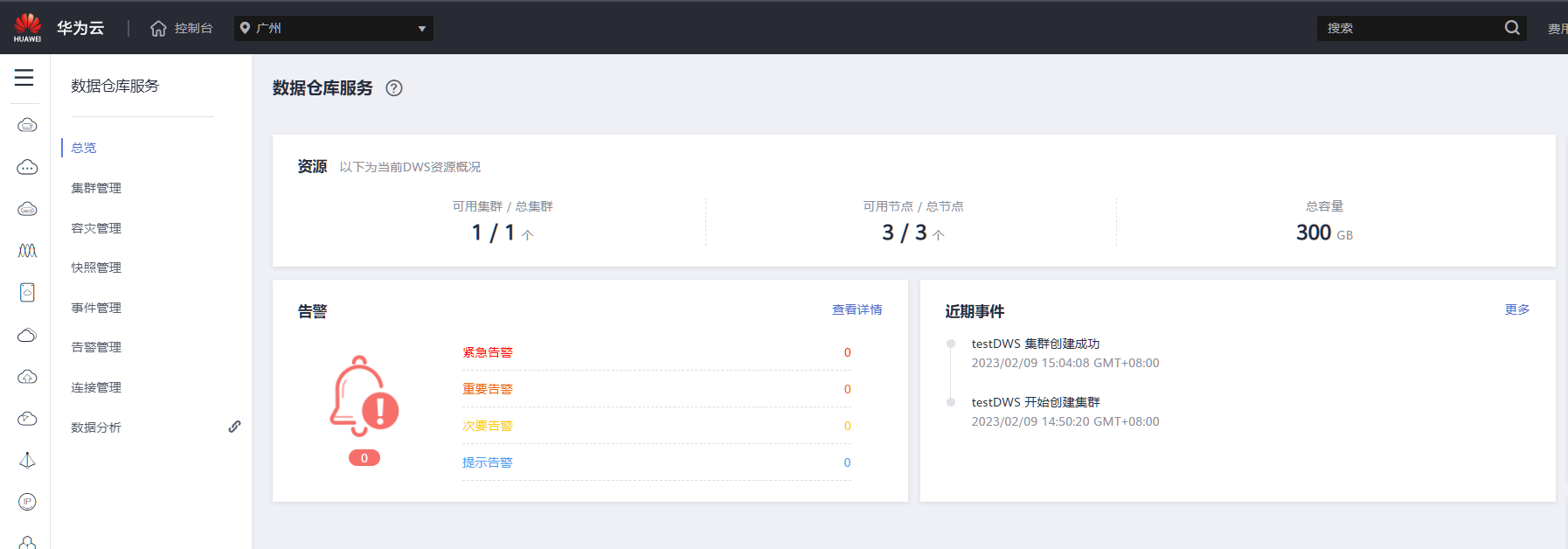Click the 查看详情 alarm link
Viewport: 1568px width, 549px height.
(857, 309)
